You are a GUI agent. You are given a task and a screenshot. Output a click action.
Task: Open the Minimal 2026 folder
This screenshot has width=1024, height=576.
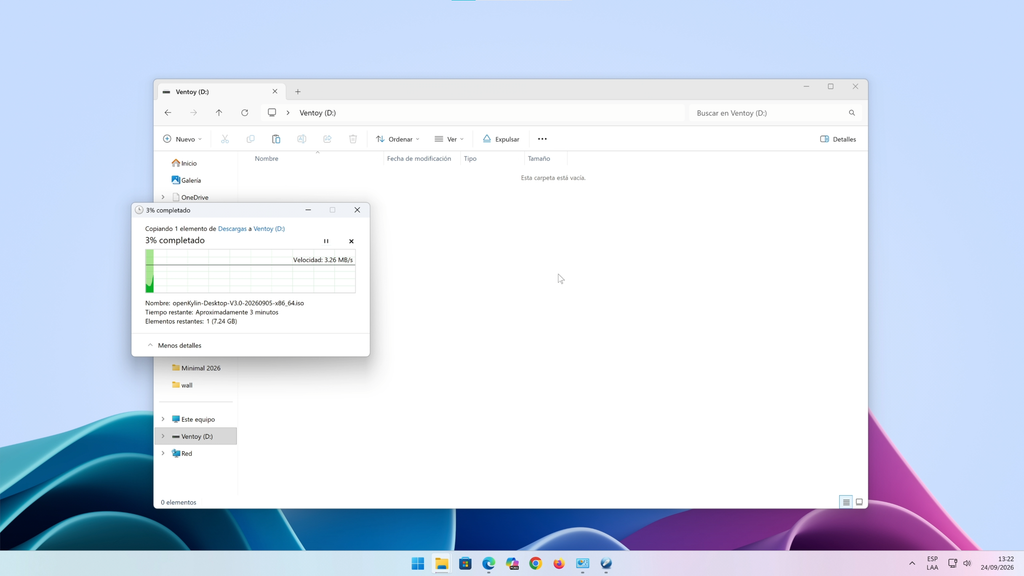196,368
